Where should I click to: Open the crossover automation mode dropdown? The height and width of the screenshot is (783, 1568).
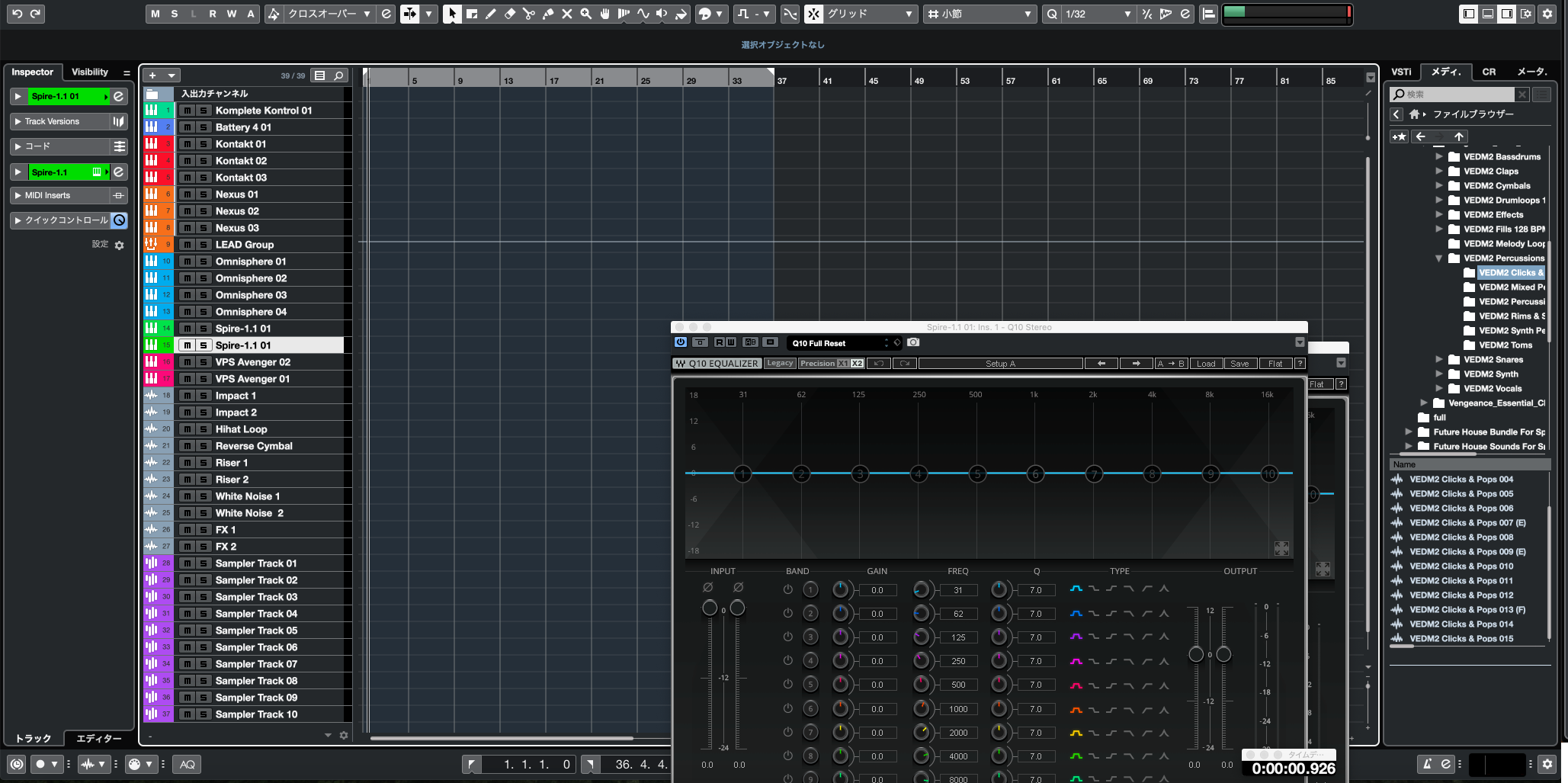point(329,14)
